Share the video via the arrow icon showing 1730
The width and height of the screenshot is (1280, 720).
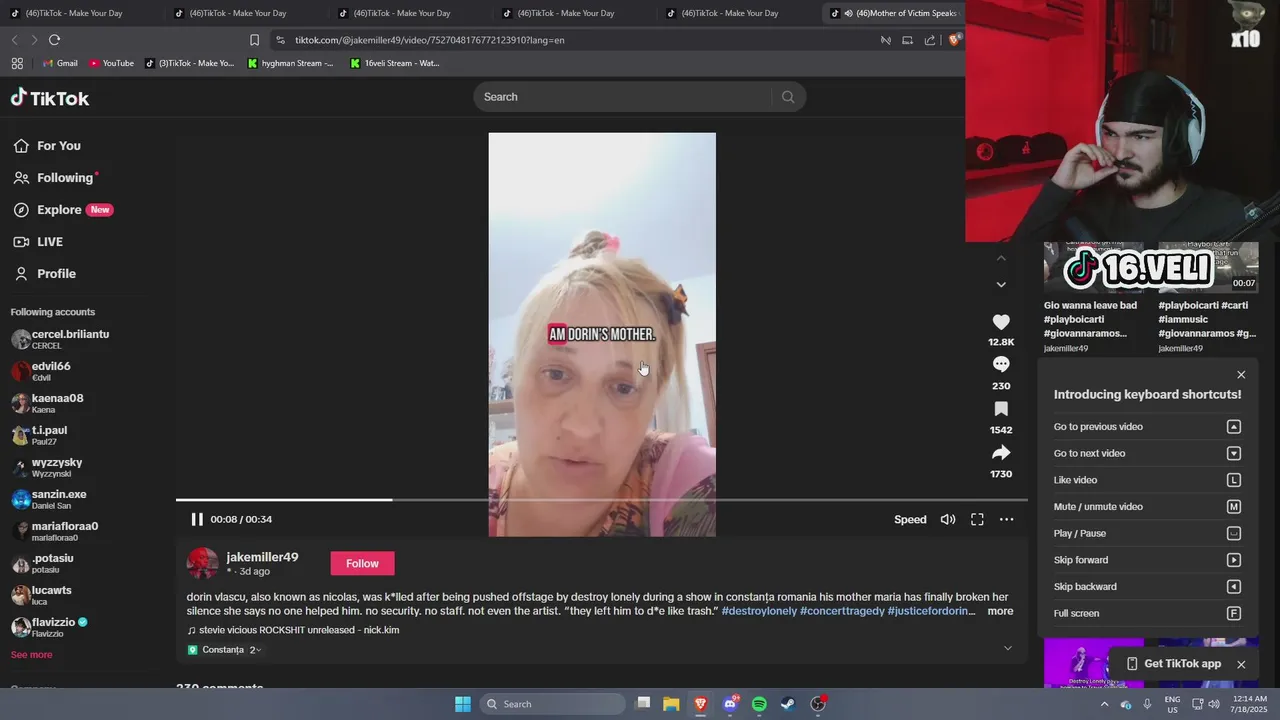[1001, 453]
